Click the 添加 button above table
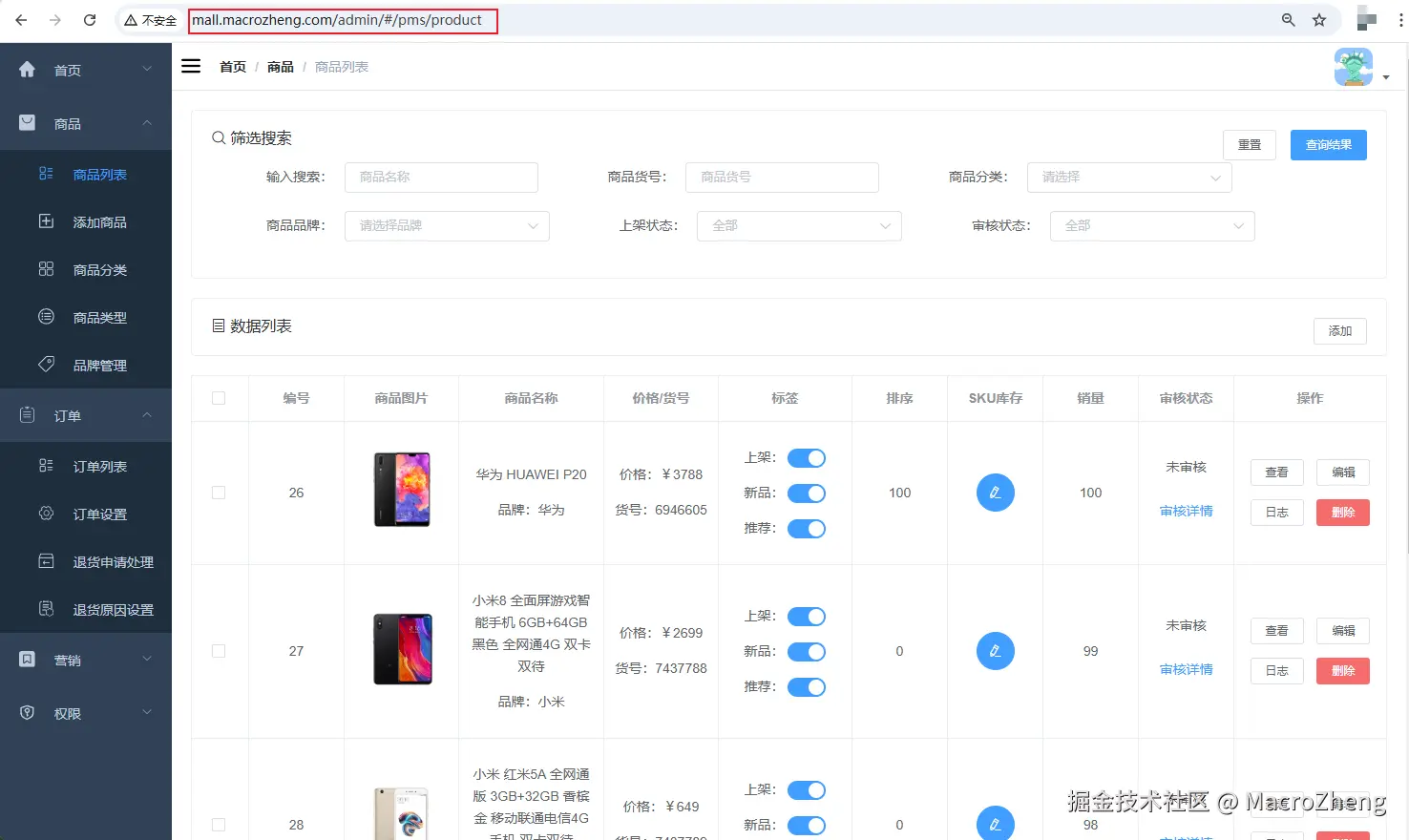The image size is (1409, 840). point(1340,331)
